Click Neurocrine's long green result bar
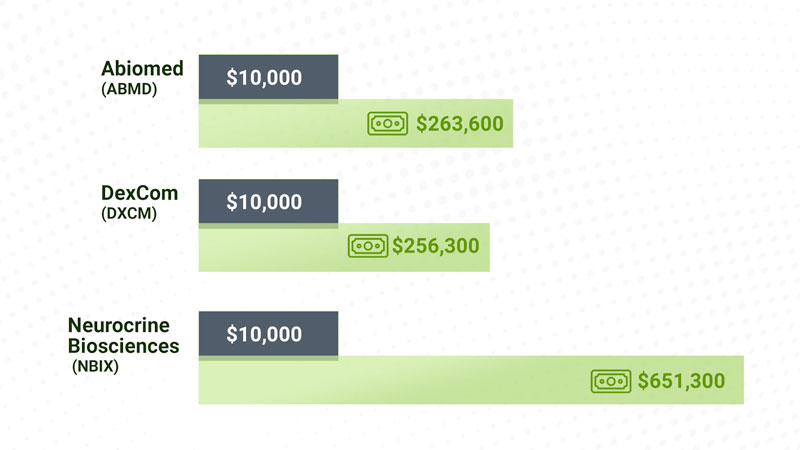This screenshot has height=450, width=800. click(471, 380)
